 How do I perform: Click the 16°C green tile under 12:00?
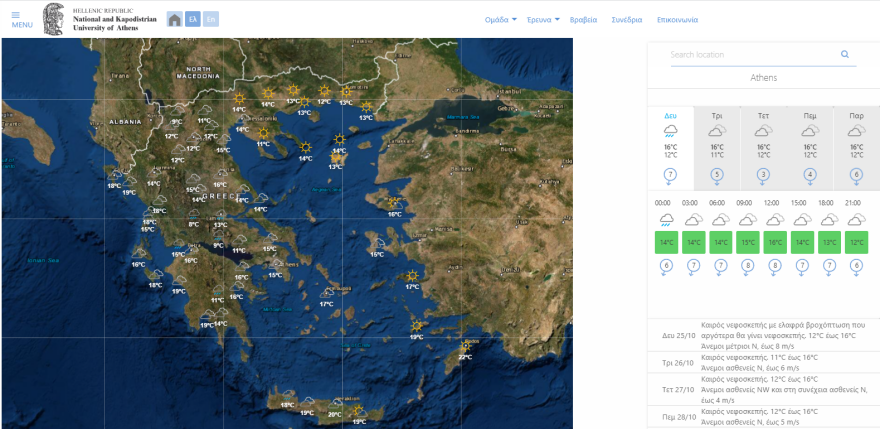point(775,243)
